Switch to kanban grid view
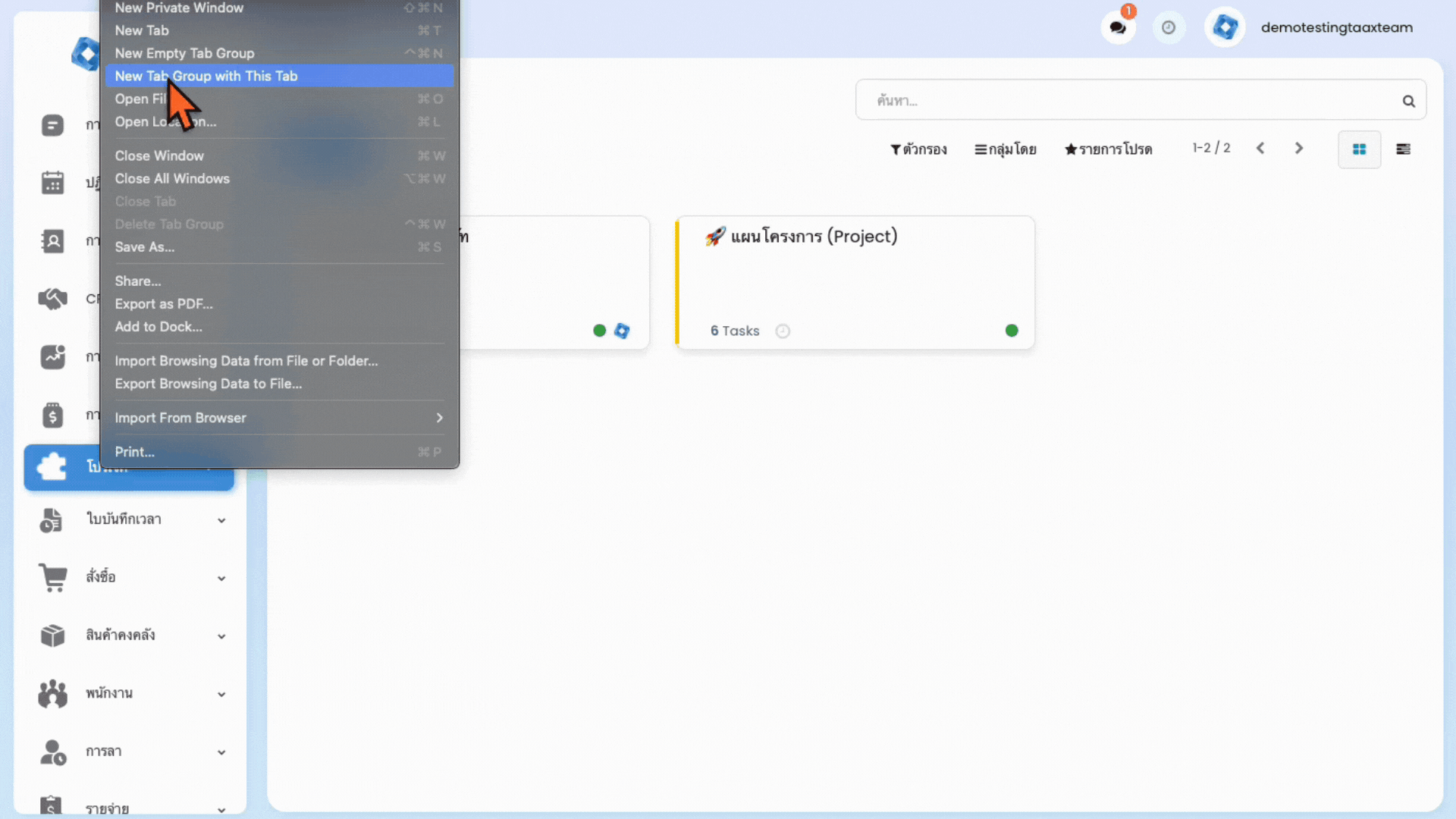Screen dimensions: 1456x819 tap(1359, 149)
